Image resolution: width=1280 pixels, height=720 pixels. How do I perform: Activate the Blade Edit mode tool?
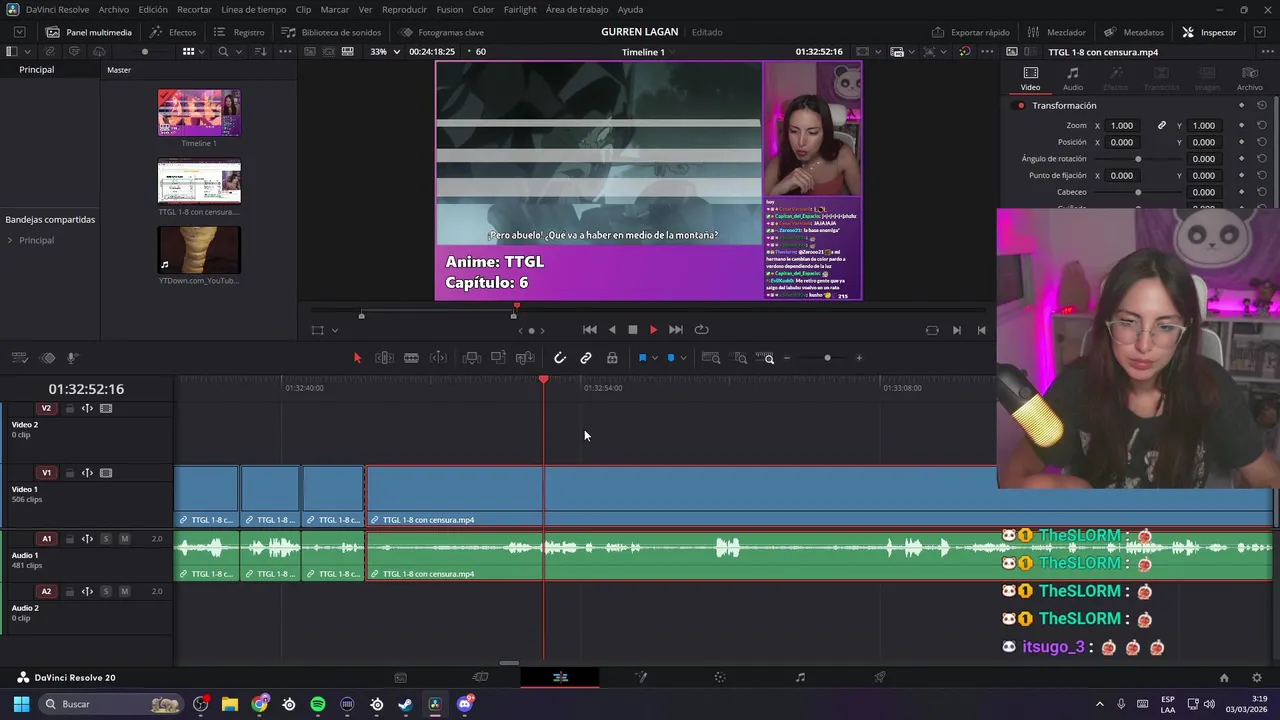point(411,358)
